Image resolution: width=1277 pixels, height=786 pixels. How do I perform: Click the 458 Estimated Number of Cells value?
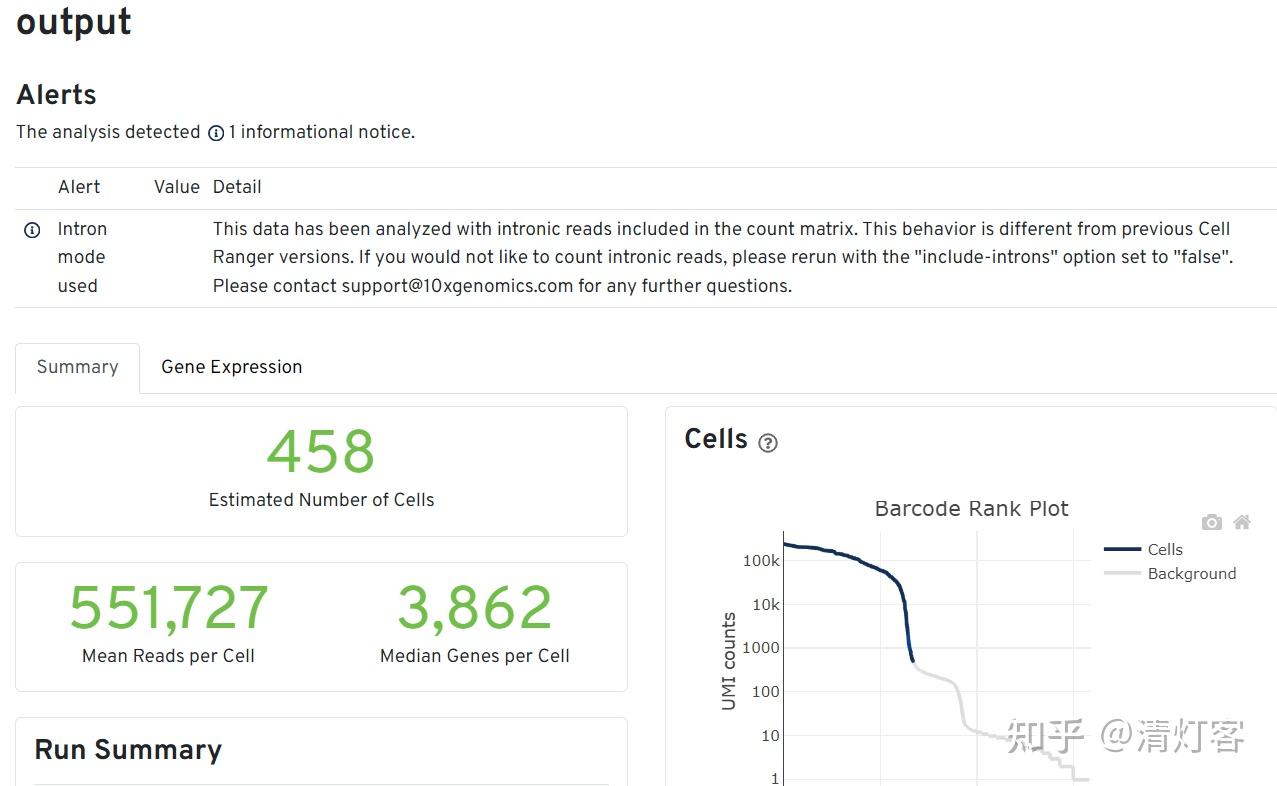[321, 452]
